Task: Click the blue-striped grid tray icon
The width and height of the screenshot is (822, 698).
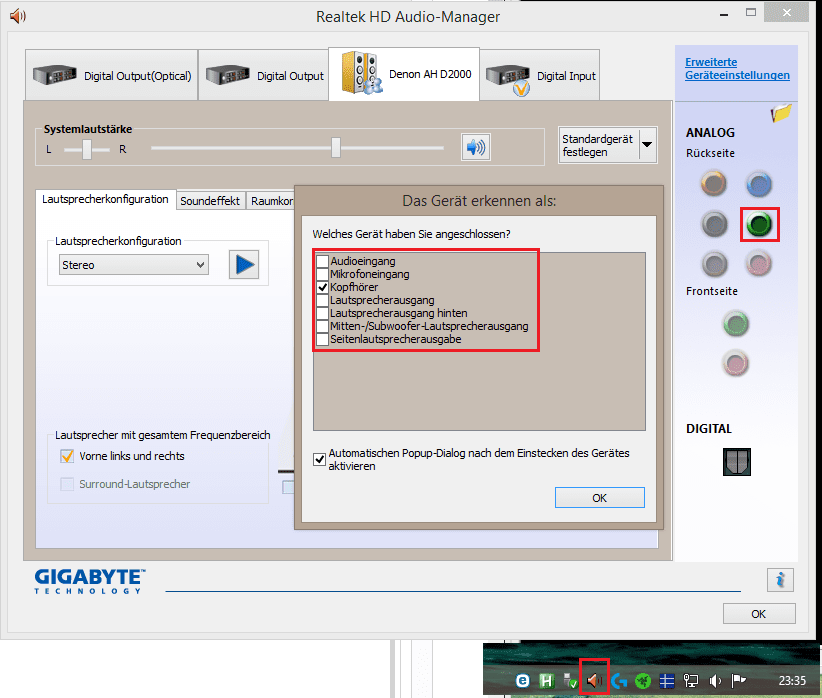Action: pos(666,681)
